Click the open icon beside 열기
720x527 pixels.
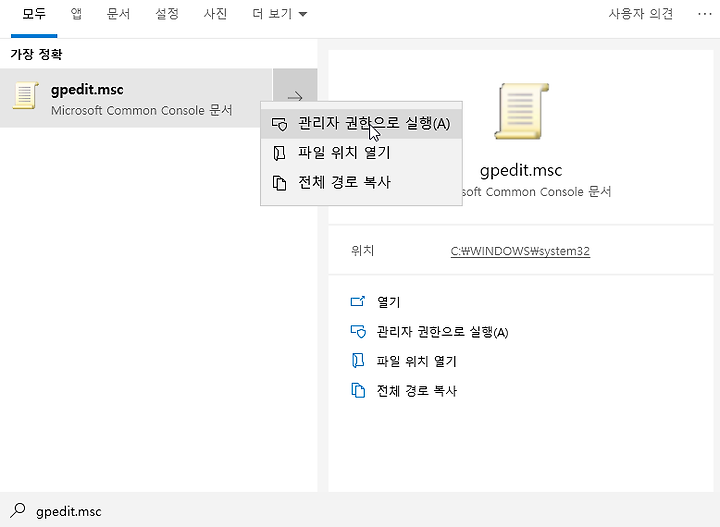click(358, 302)
